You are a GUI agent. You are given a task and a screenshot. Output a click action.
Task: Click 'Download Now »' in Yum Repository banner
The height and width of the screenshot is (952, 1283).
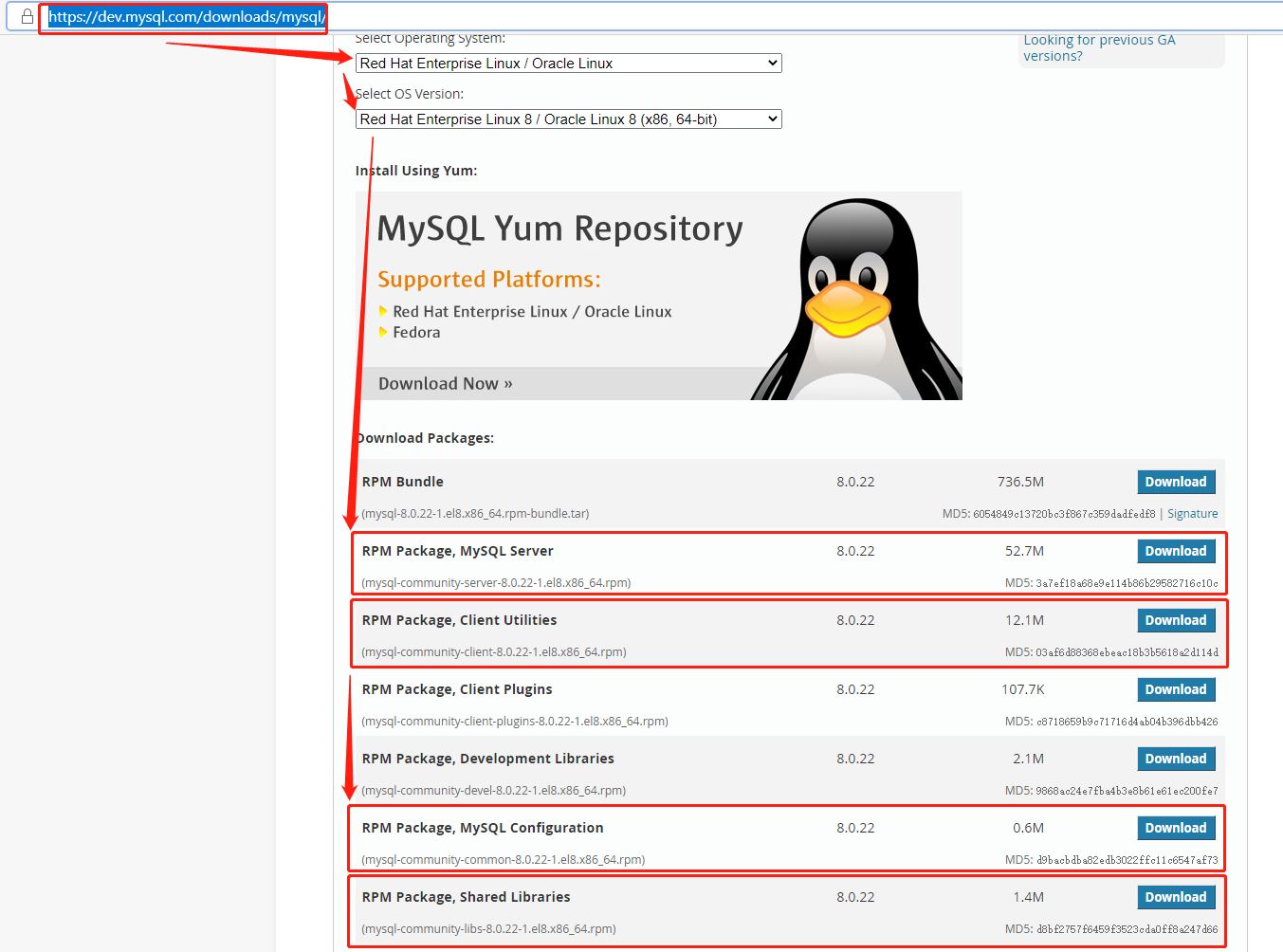[445, 384]
